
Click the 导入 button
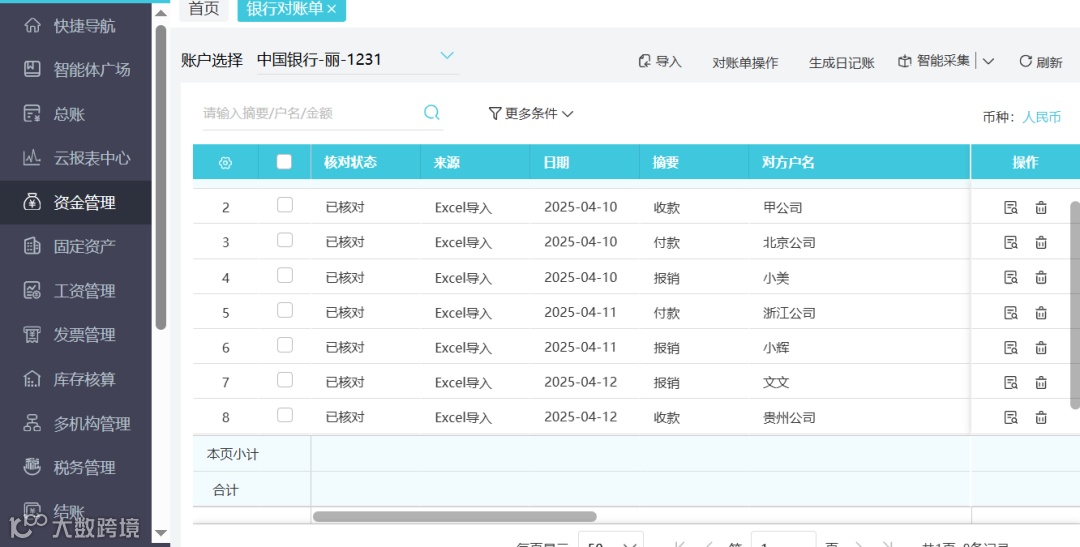click(x=659, y=62)
